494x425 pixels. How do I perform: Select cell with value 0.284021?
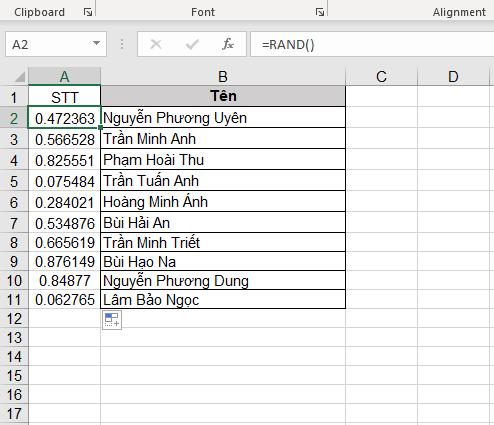[x=65, y=202]
